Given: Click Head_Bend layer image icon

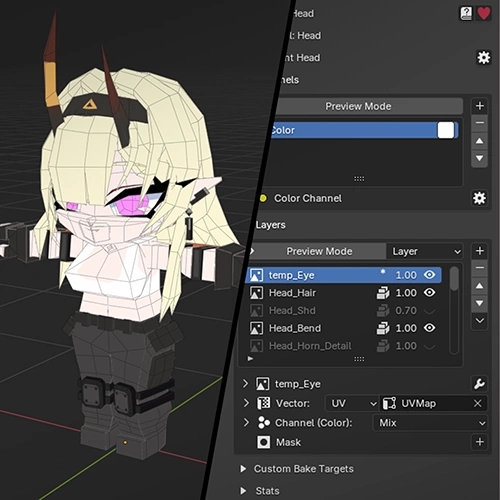Looking at the screenshot, I should click(256, 328).
